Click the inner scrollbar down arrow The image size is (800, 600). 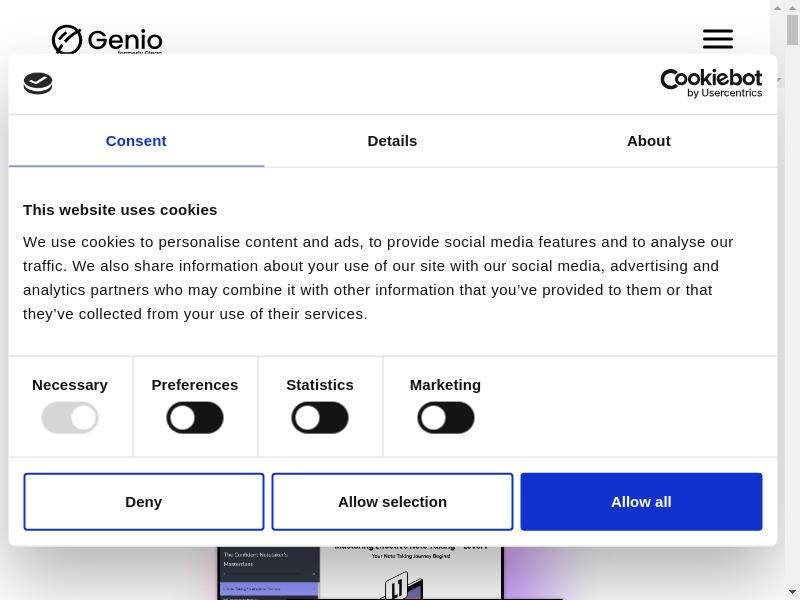(x=778, y=81)
